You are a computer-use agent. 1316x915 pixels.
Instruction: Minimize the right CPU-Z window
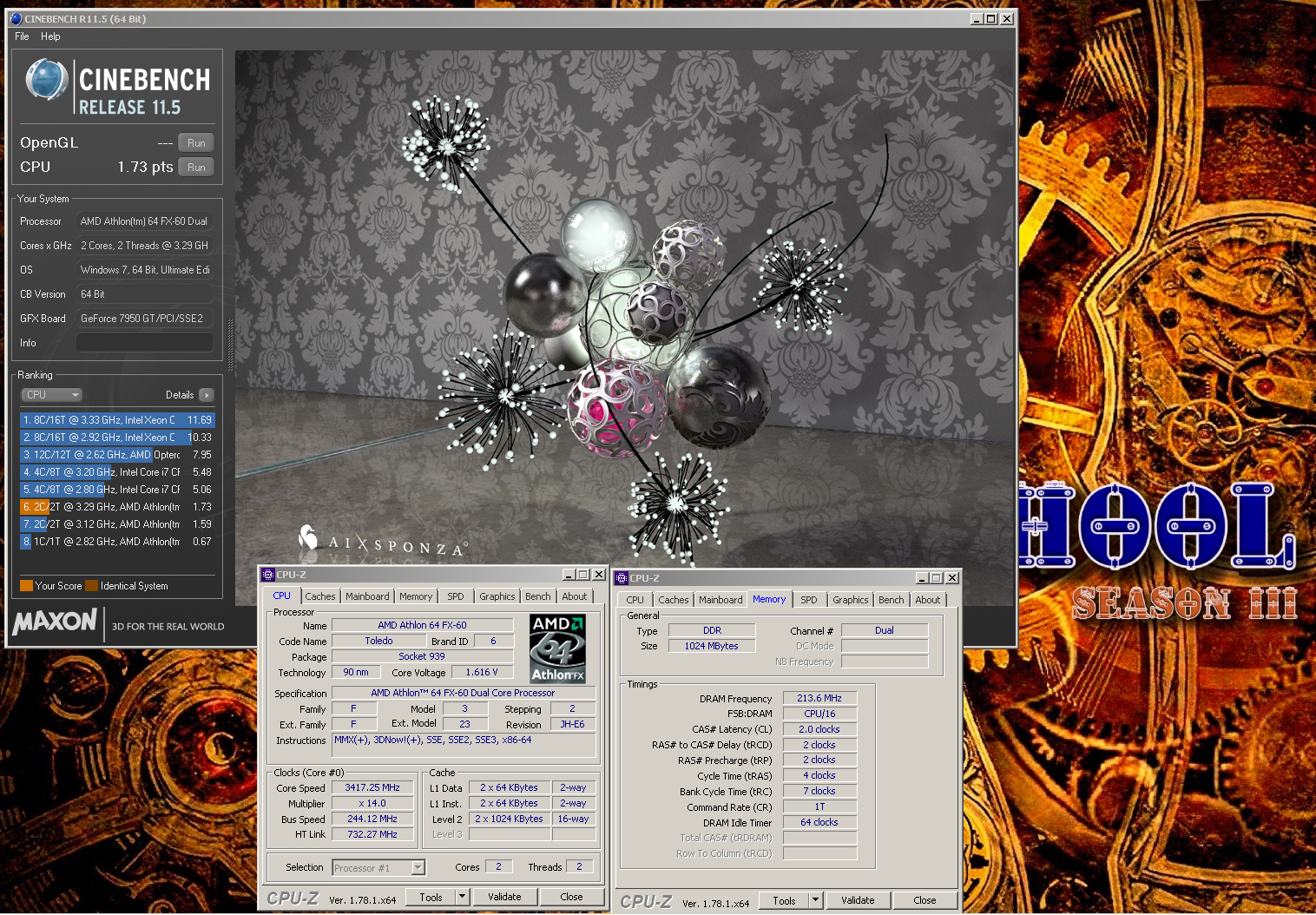(x=922, y=578)
